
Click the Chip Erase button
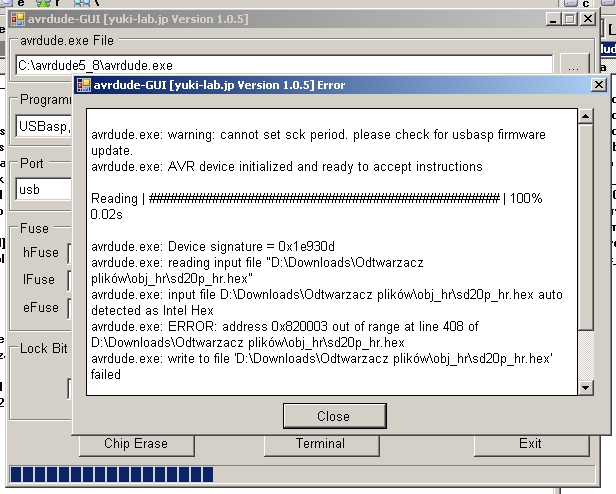pos(136,444)
